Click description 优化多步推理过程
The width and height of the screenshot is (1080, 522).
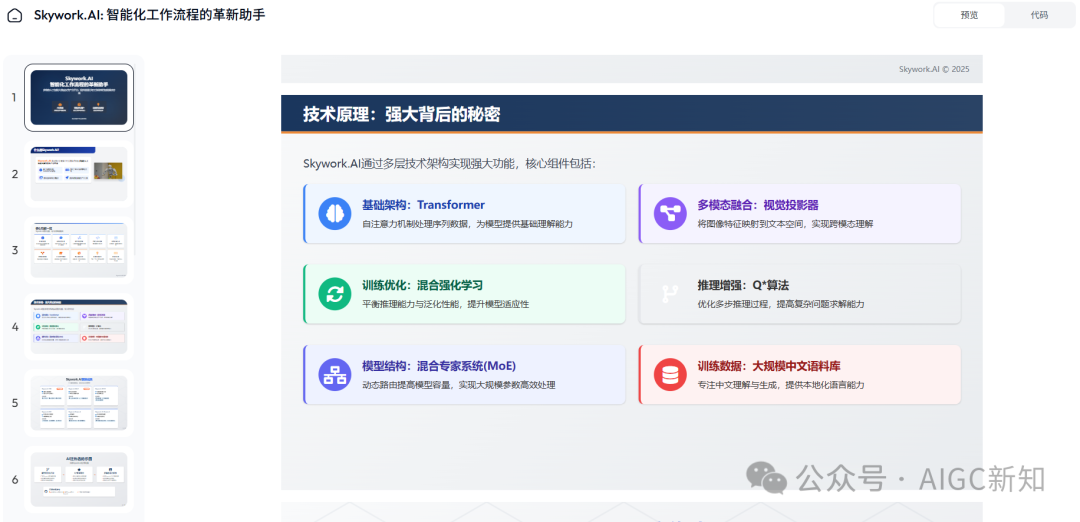[780, 304]
